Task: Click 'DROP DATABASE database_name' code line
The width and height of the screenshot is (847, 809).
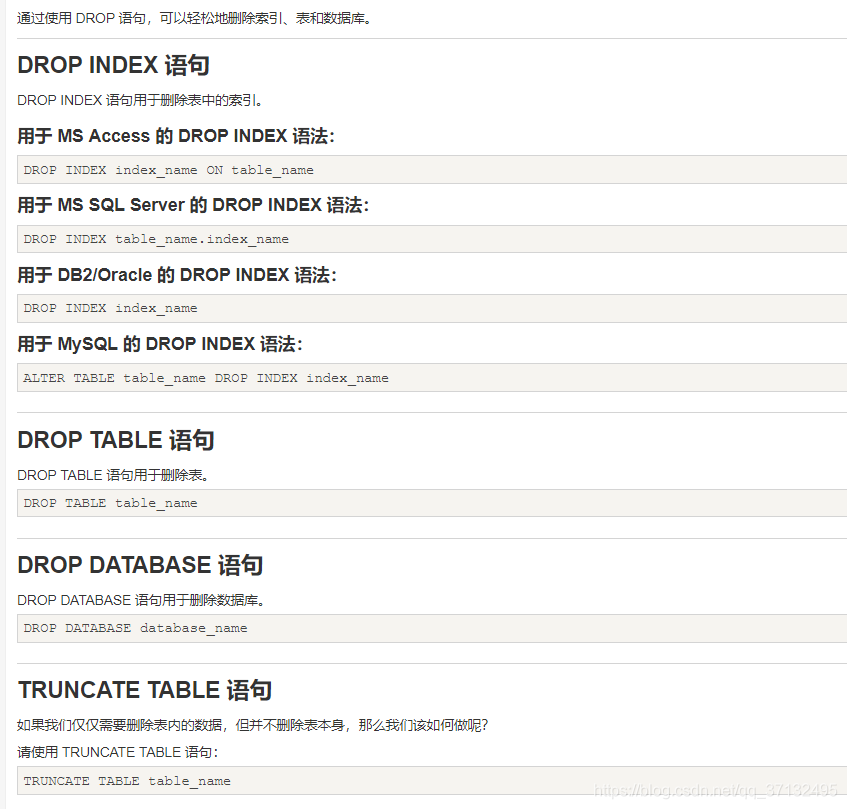Action: (136, 629)
